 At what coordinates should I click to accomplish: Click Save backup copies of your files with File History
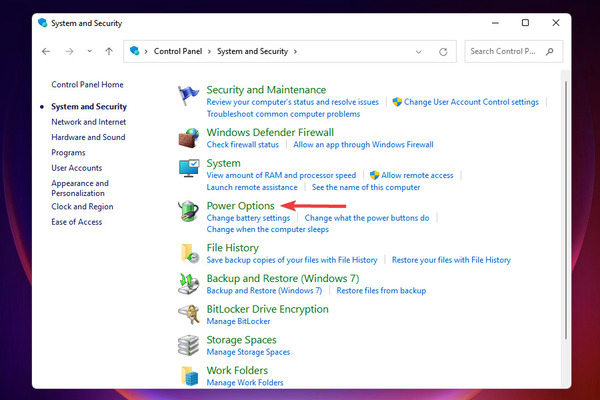pos(292,260)
